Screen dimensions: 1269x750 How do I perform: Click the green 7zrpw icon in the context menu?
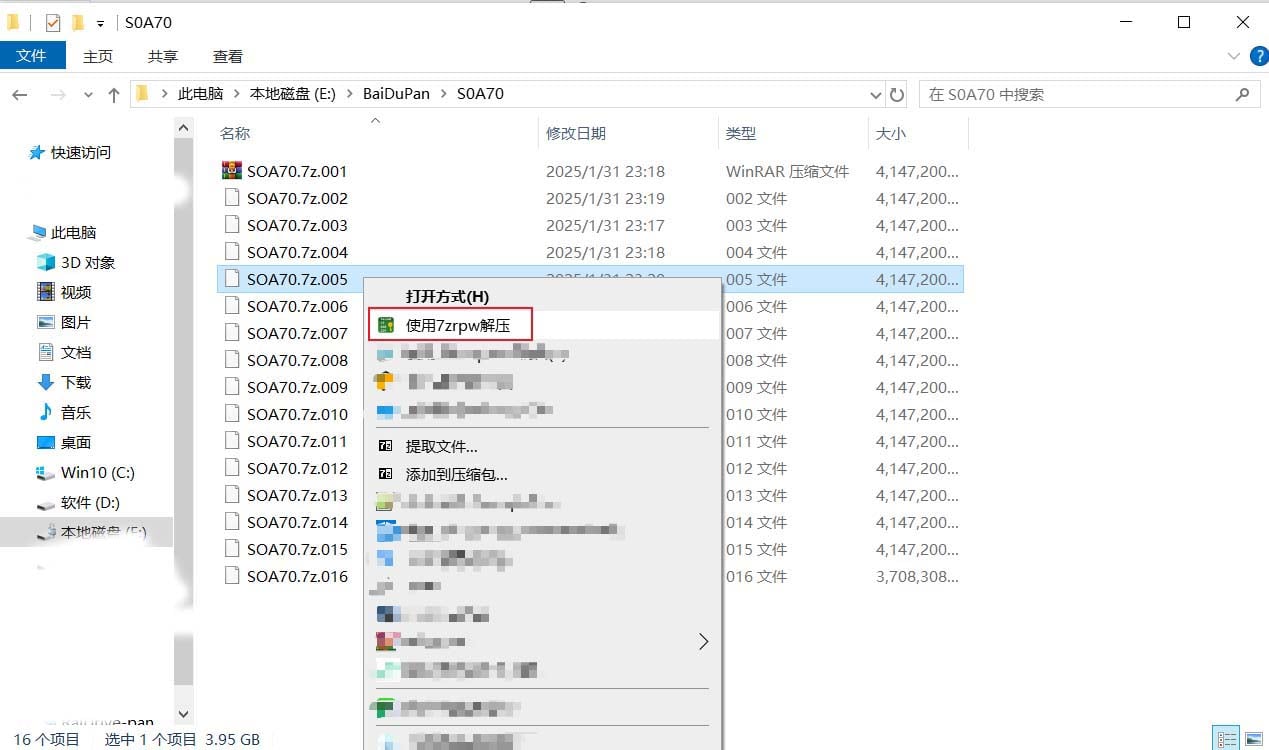pos(385,324)
